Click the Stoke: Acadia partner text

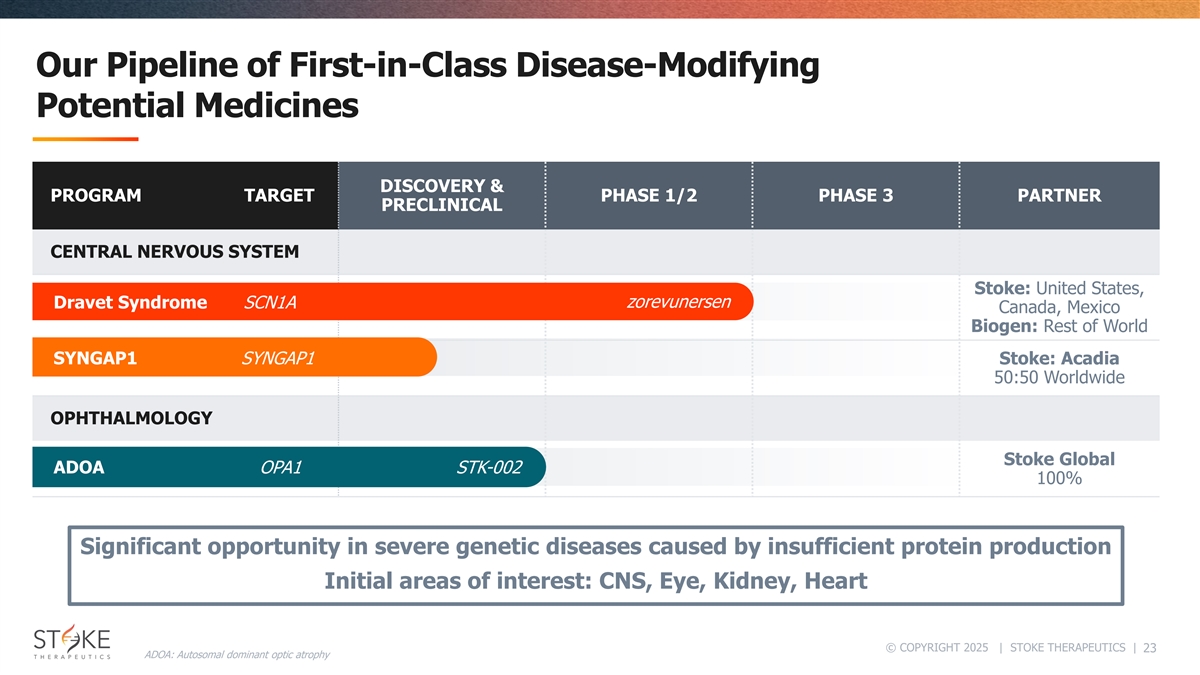click(1059, 358)
